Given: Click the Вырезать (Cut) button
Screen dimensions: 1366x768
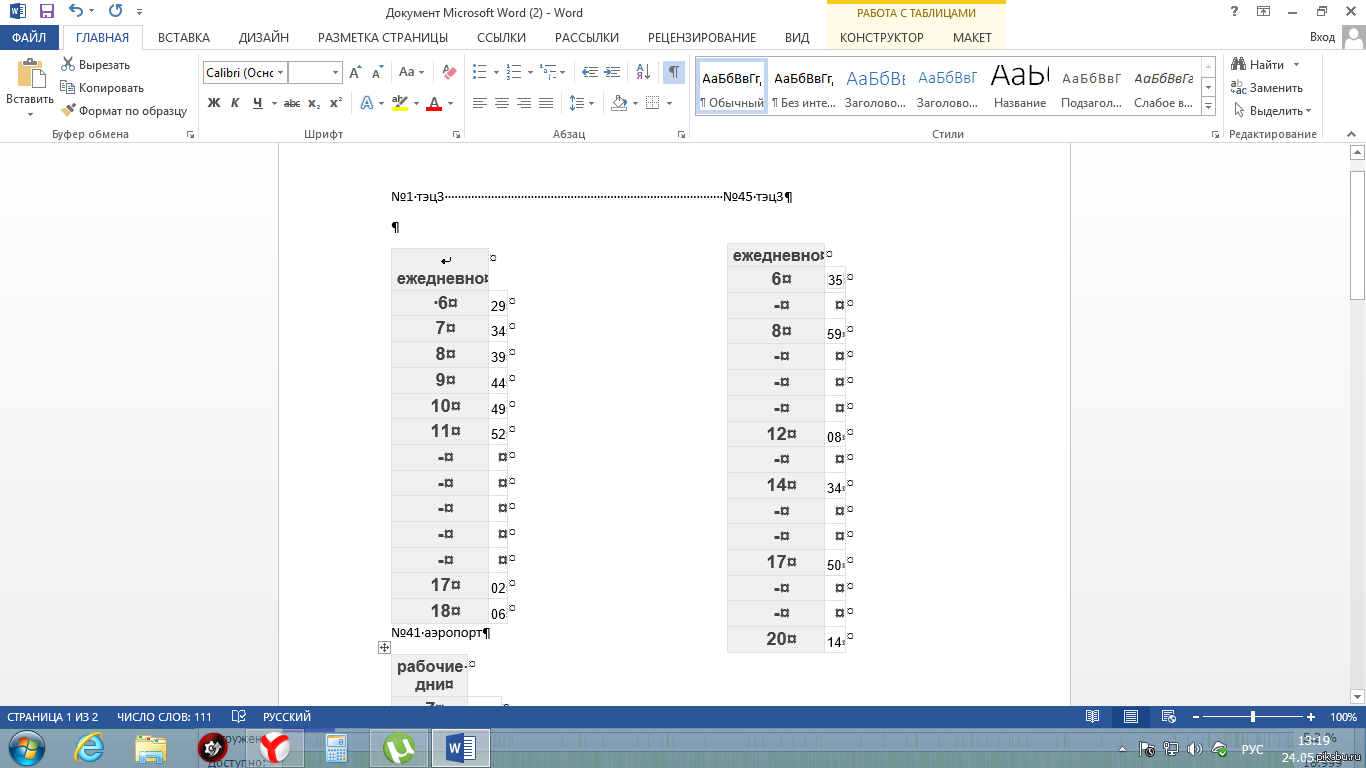Looking at the screenshot, I should coord(96,65).
